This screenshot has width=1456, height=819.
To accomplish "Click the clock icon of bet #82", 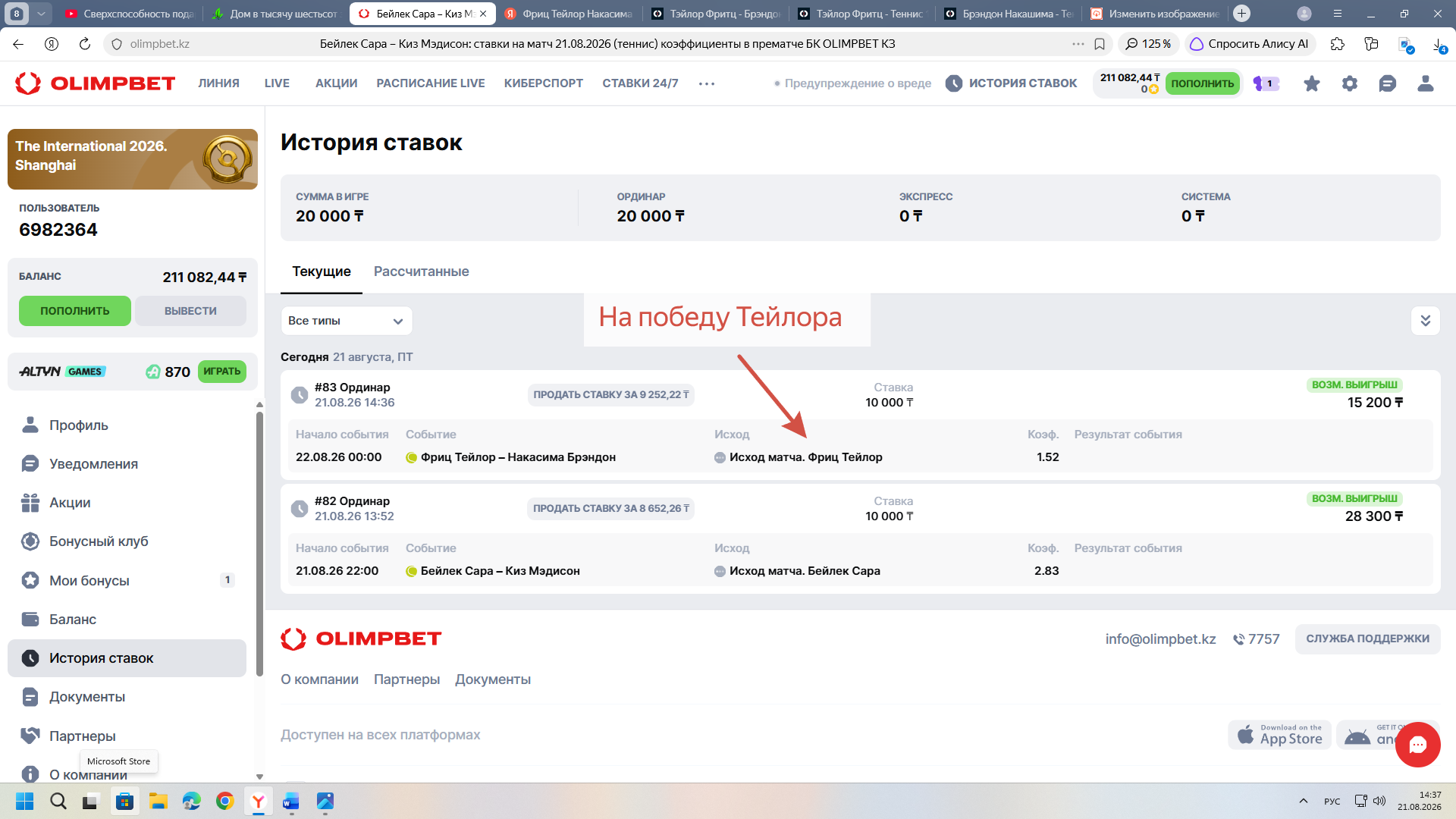I will (x=300, y=509).
